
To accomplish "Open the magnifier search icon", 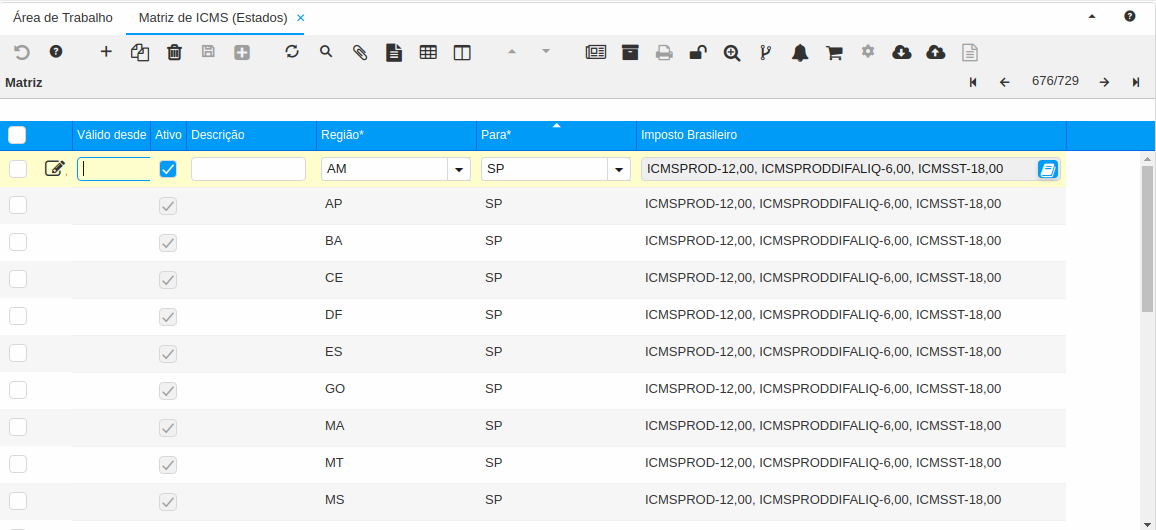I will [x=326, y=52].
